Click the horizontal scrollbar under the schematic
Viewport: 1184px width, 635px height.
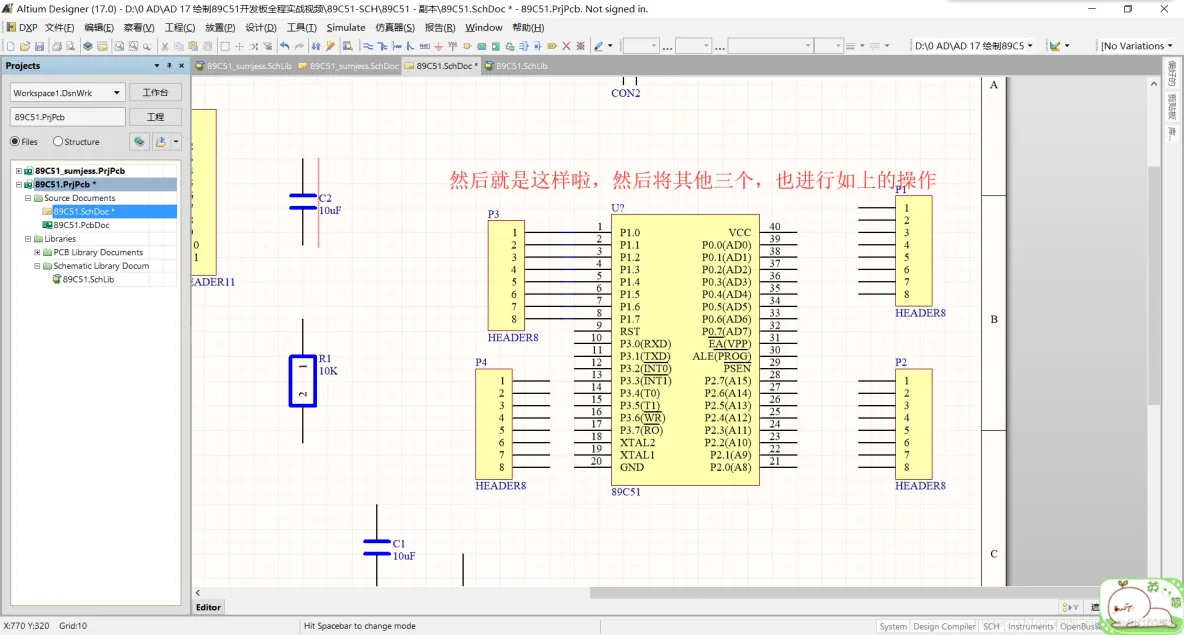844,593
